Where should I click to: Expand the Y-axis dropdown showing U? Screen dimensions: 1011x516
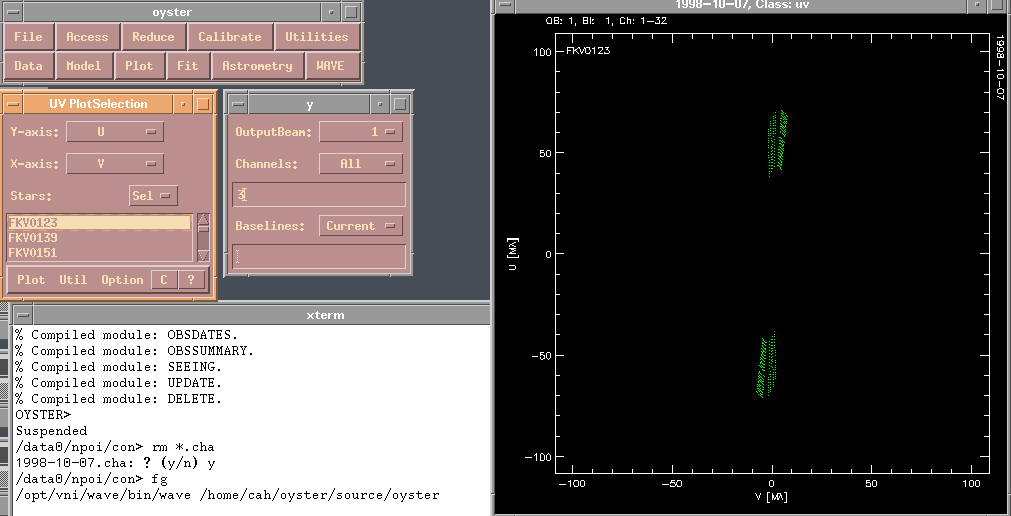[x=115, y=131]
